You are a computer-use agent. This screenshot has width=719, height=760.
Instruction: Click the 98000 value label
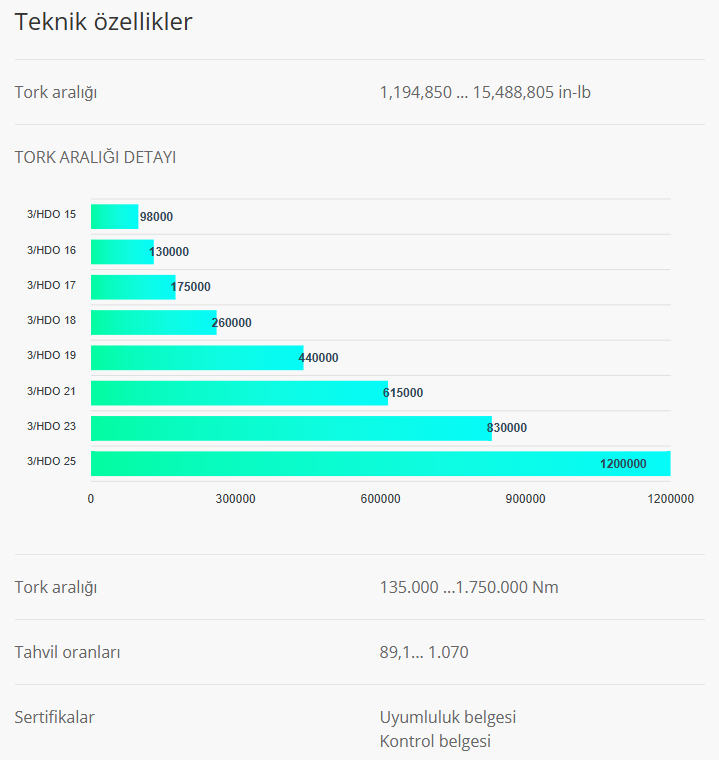[157, 217]
